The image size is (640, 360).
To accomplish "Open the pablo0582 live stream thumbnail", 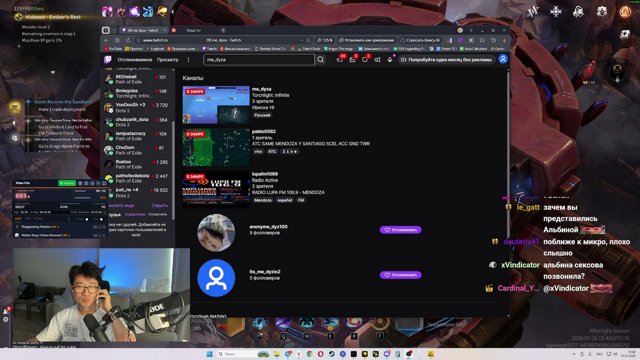I will (x=216, y=147).
